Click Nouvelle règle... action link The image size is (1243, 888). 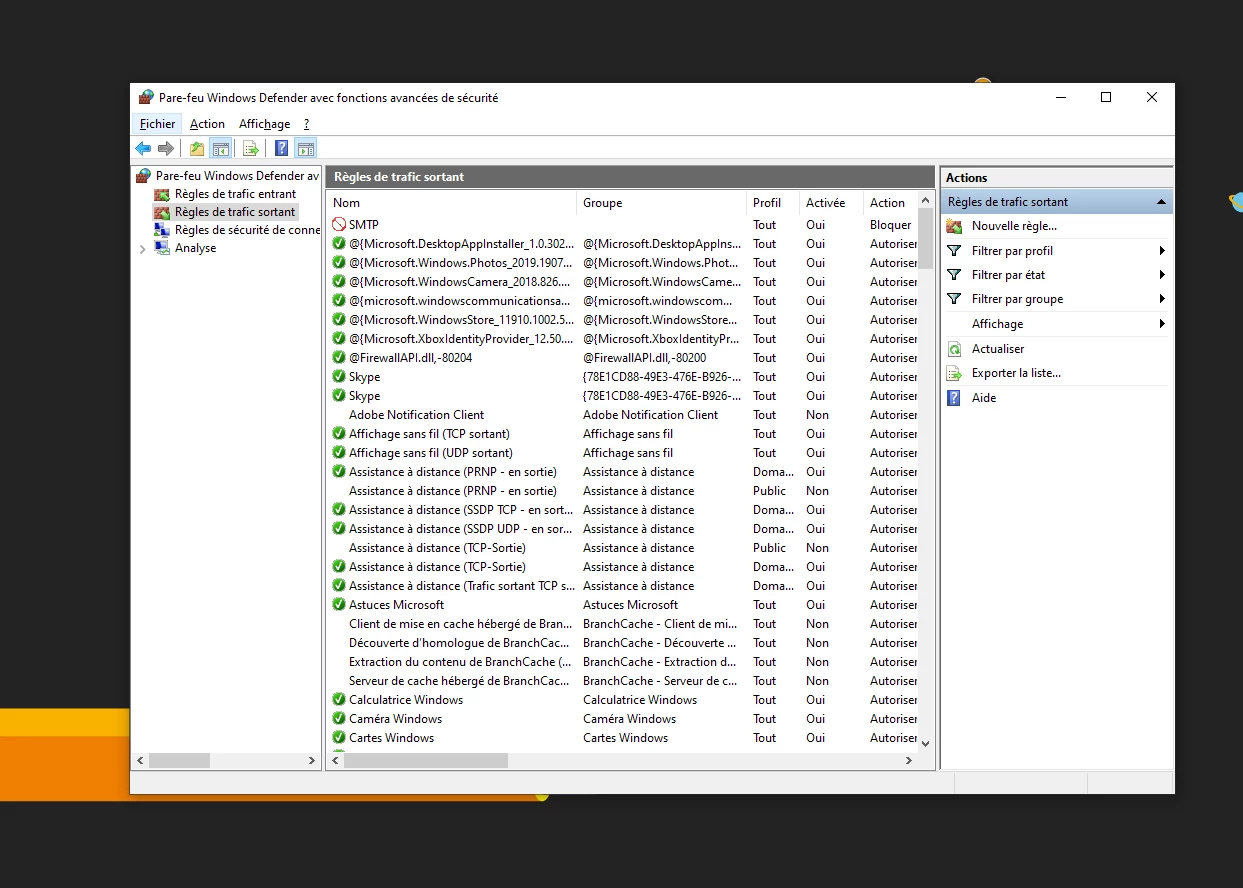pos(1014,226)
